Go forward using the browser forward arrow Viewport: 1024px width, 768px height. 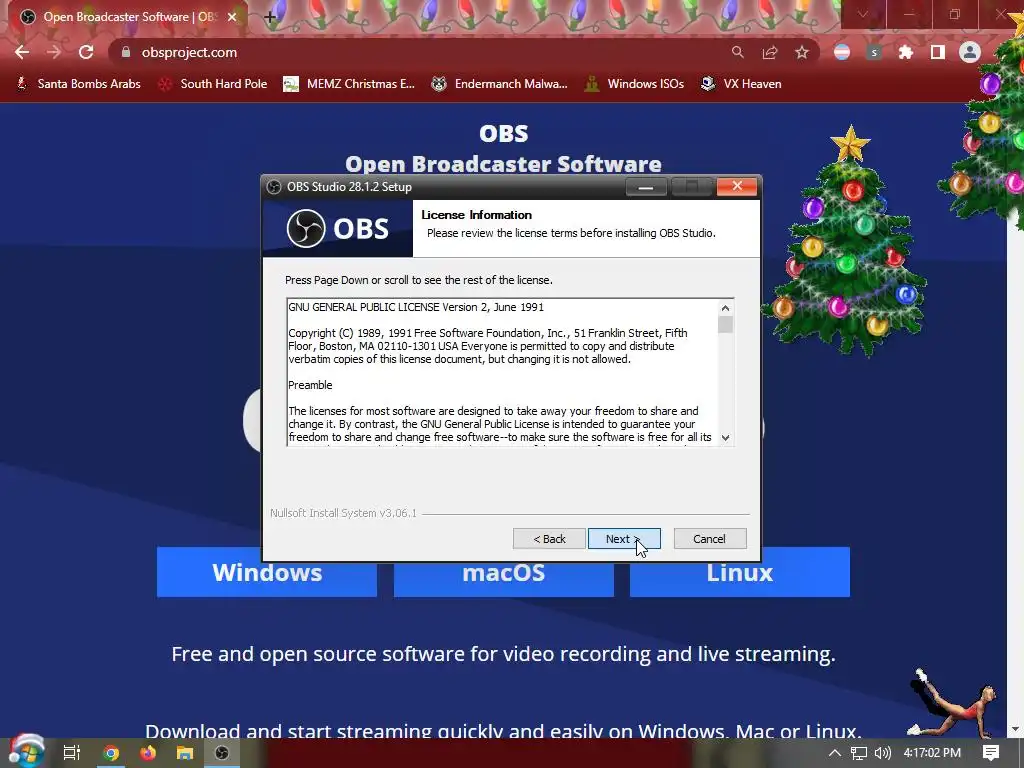(54, 52)
